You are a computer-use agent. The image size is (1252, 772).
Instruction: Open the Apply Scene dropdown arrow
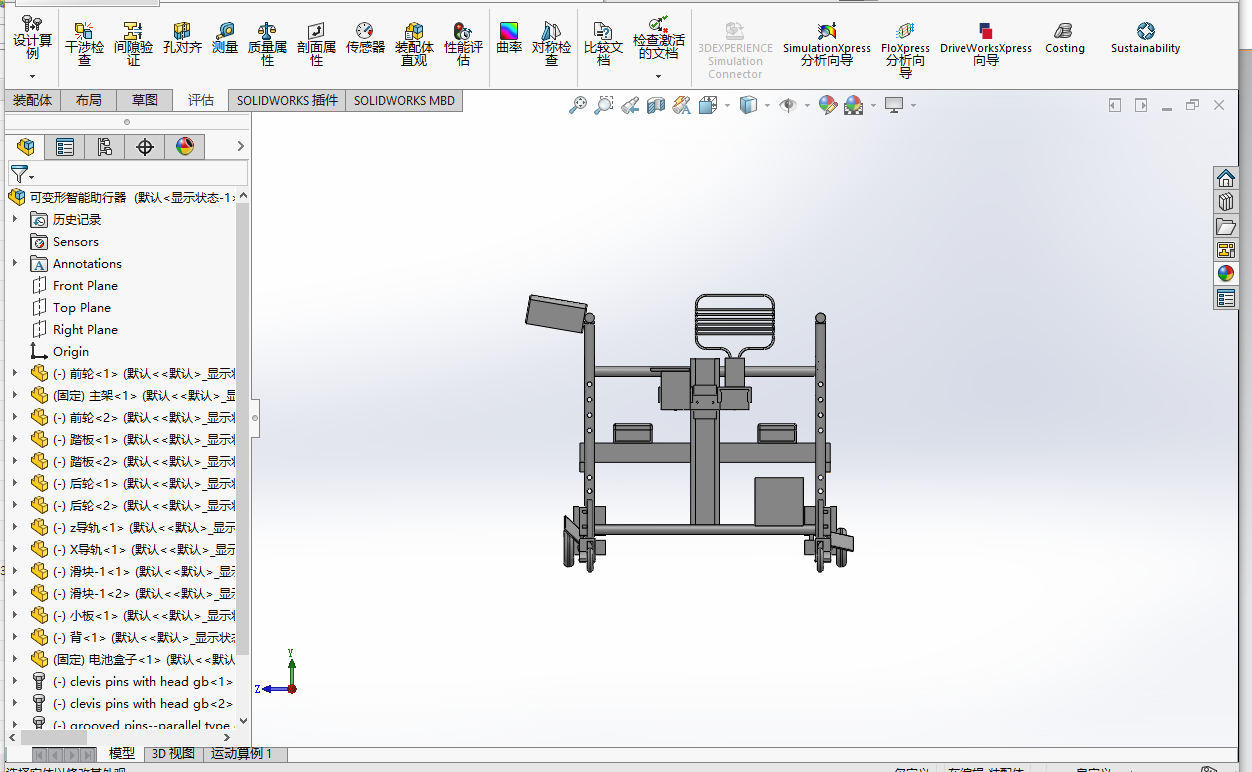pyautogui.click(x=873, y=105)
